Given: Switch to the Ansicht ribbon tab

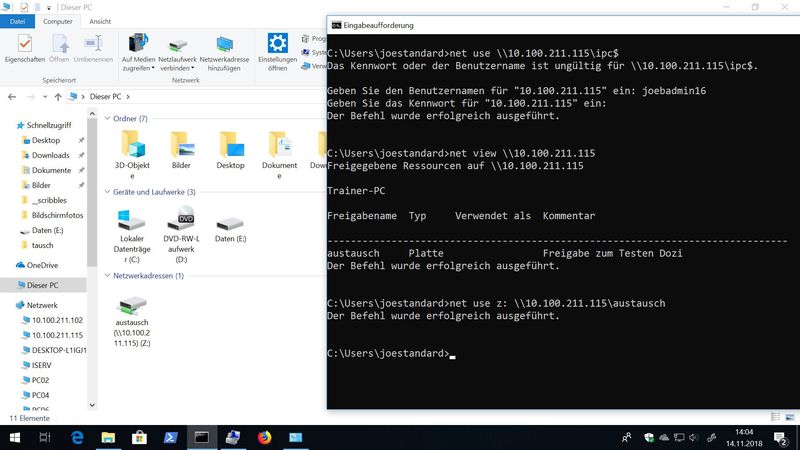Looking at the screenshot, I should tap(100, 21).
